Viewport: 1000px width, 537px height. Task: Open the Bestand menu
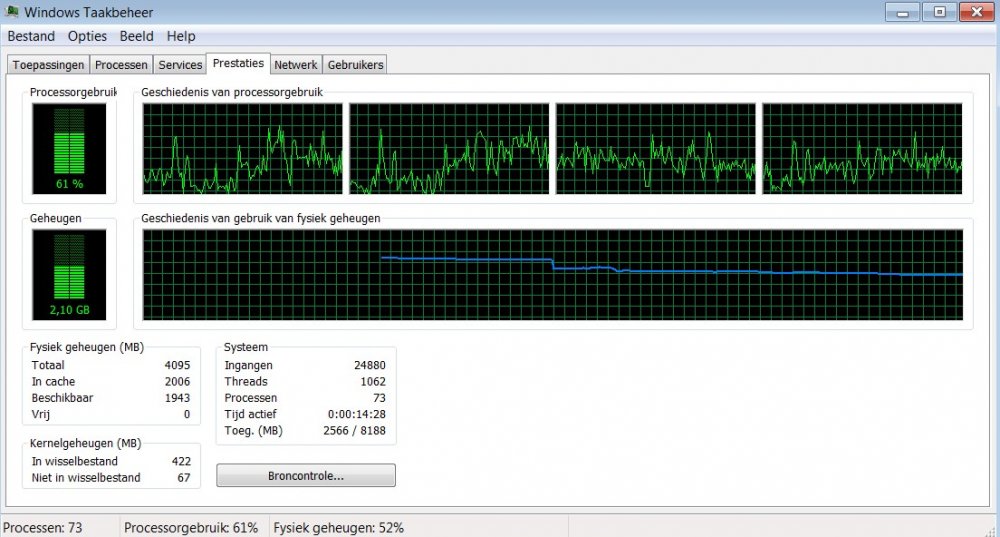[31, 36]
